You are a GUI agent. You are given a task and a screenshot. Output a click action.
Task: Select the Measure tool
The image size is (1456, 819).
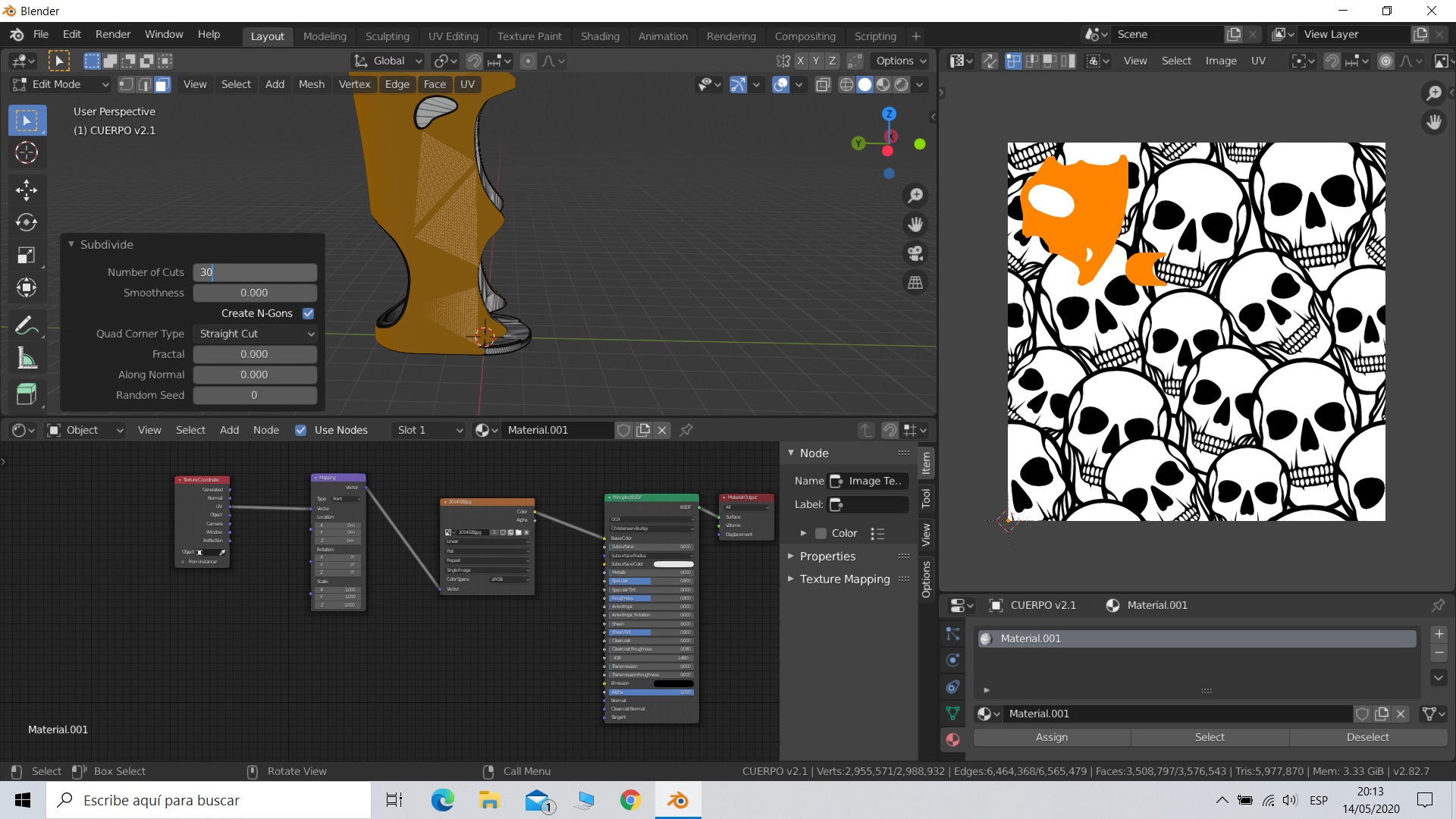point(27,359)
